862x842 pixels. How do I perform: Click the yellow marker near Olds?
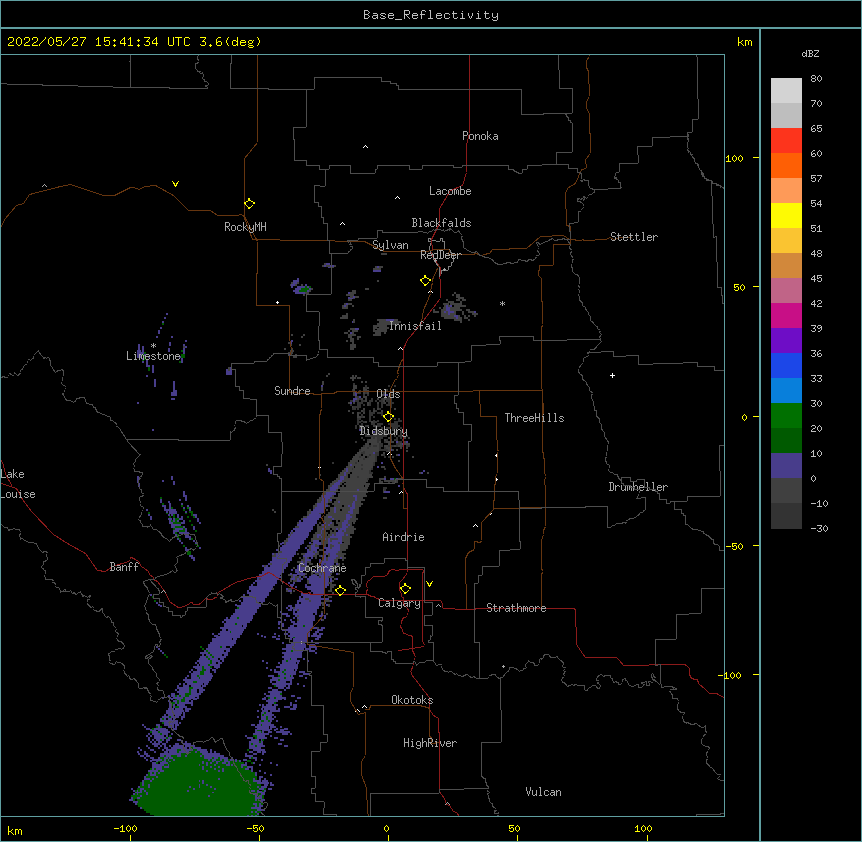tap(388, 417)
